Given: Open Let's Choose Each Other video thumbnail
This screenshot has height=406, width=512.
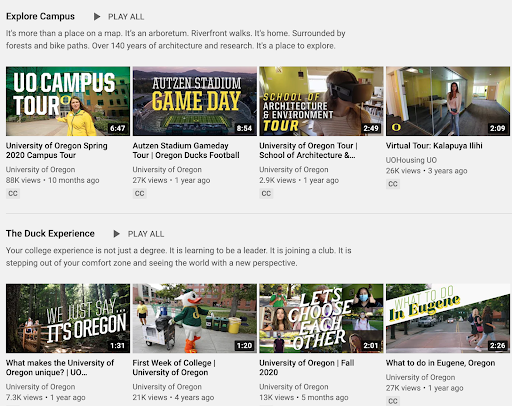Looking at the screenshot, I should pos(321,318).
